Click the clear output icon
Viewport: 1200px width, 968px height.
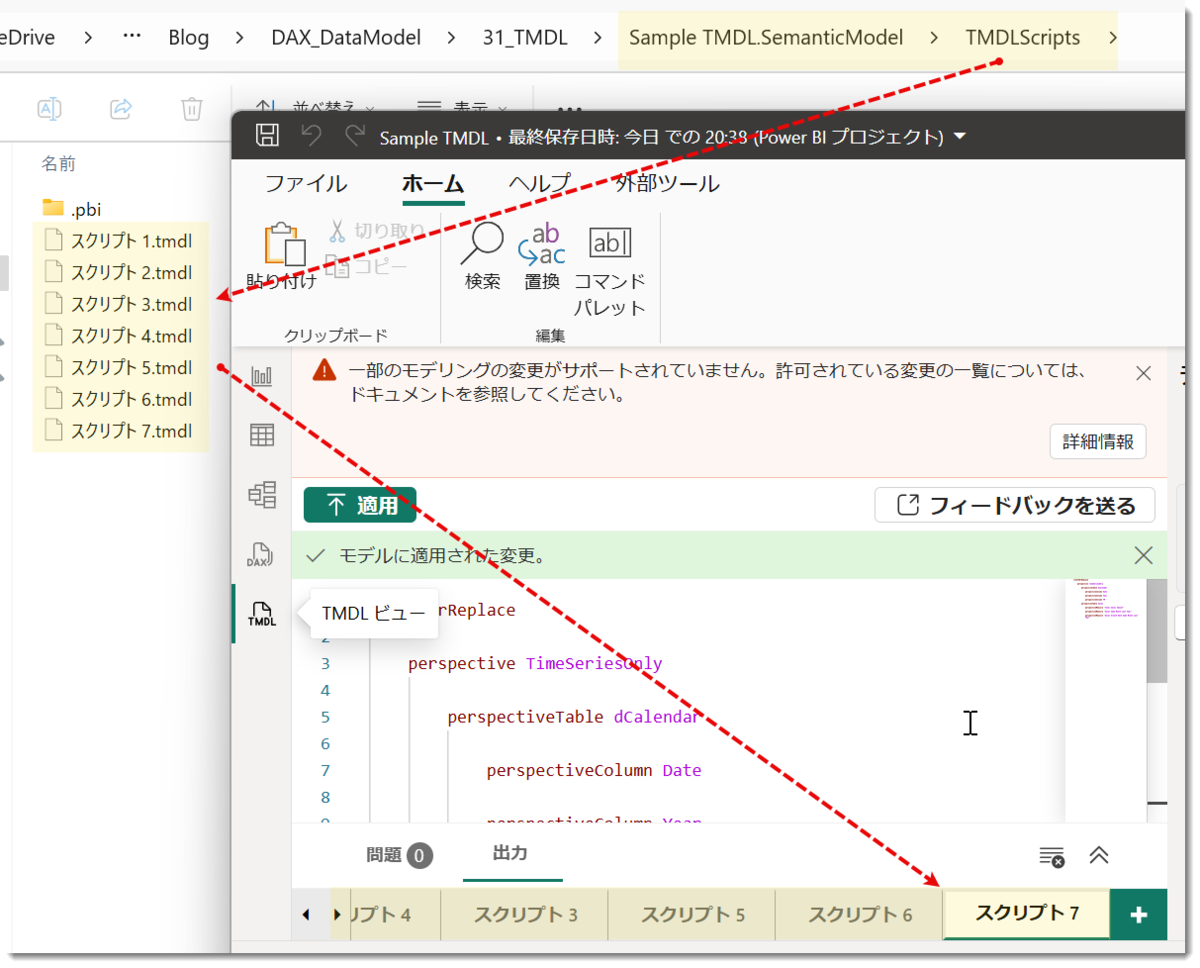click(1051, 856)
